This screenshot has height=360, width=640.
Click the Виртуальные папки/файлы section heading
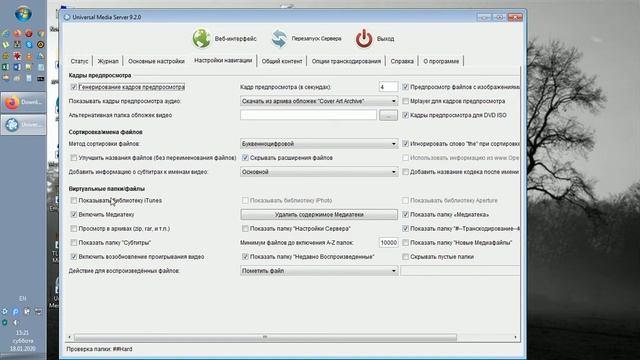pyautogui.click(x=107, y=189)
